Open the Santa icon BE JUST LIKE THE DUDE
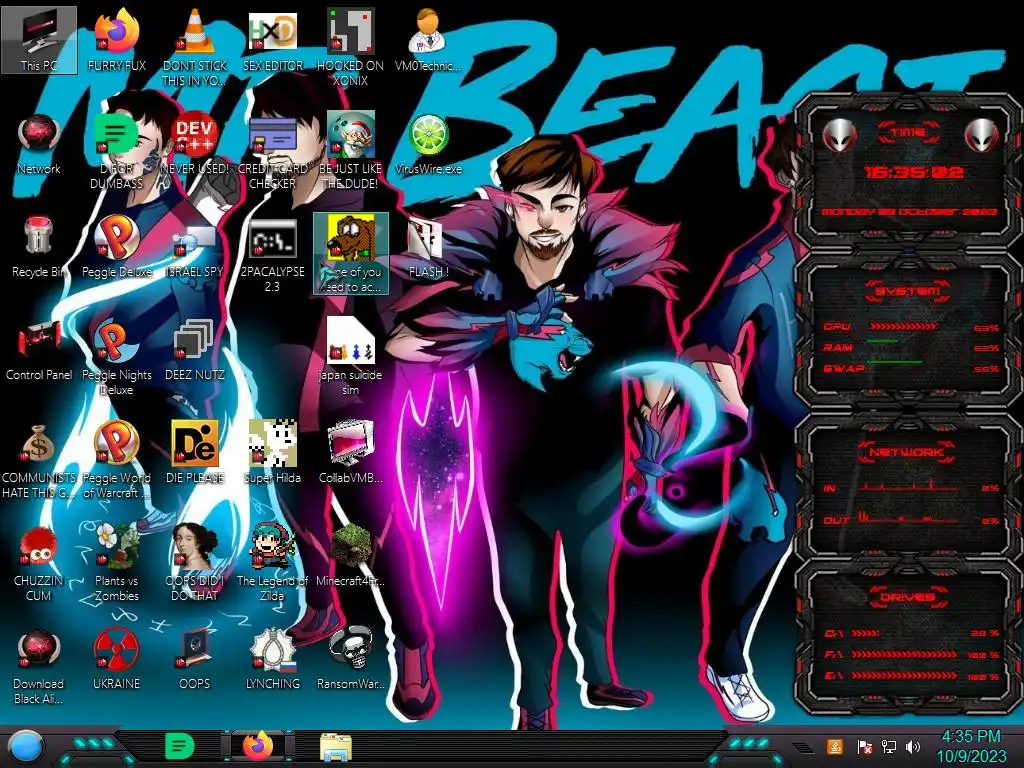 pos(351,151)
